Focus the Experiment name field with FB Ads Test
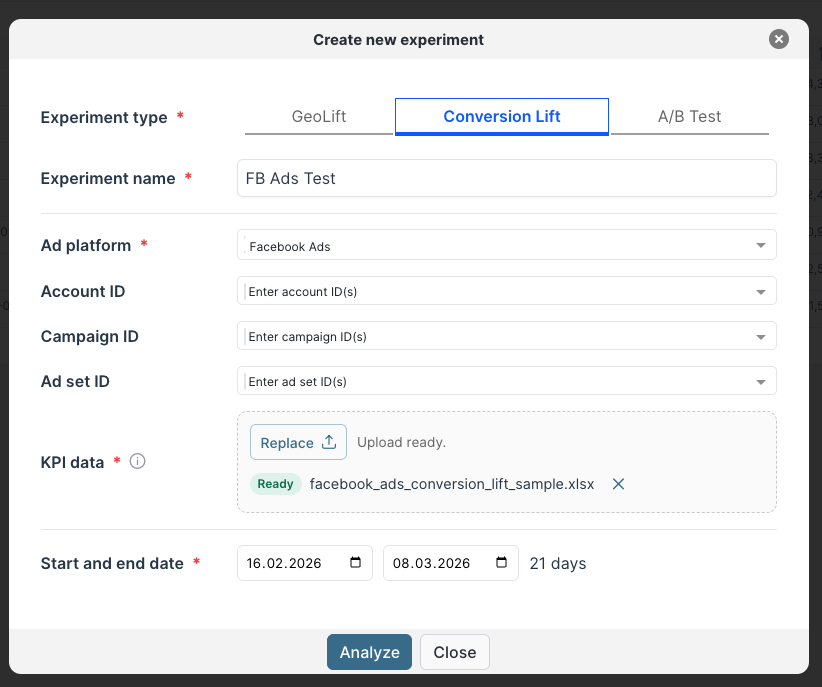 coord(506,178)
